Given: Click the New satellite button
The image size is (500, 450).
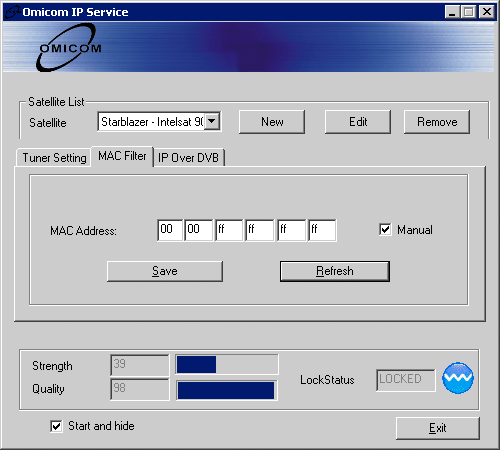Looking at the screenshot, I should coord(272,122).
